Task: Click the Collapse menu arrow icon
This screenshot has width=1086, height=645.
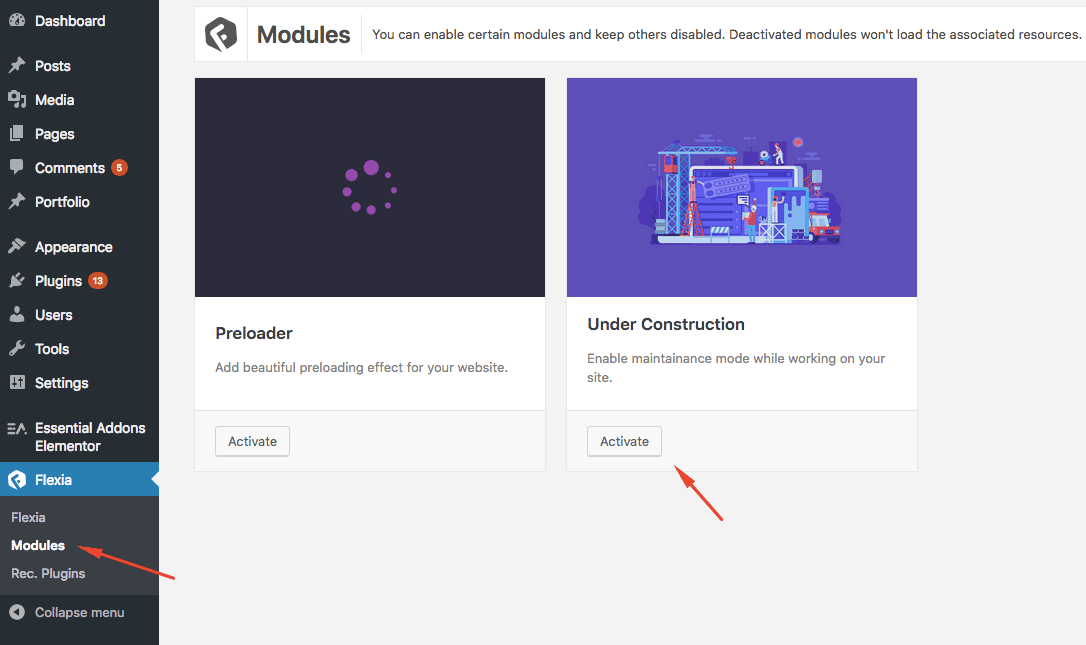Action: 17,612
